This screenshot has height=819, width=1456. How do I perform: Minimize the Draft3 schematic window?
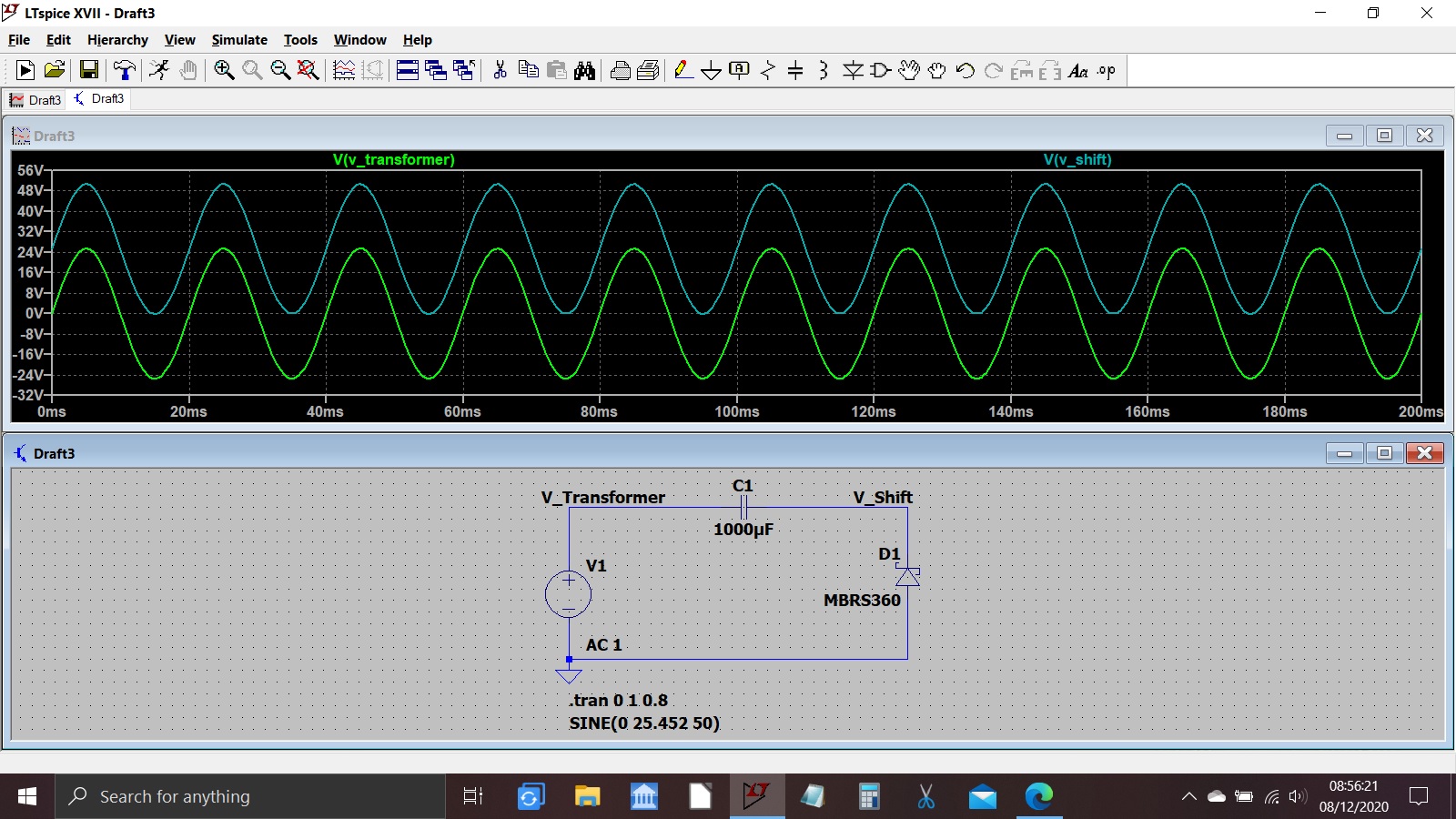pos(1344,453)
